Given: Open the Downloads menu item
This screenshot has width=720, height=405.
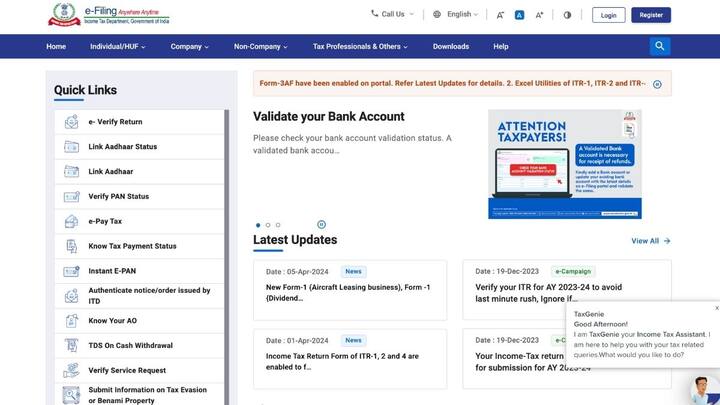Looking at the screenshot, I should pos(451,46).
